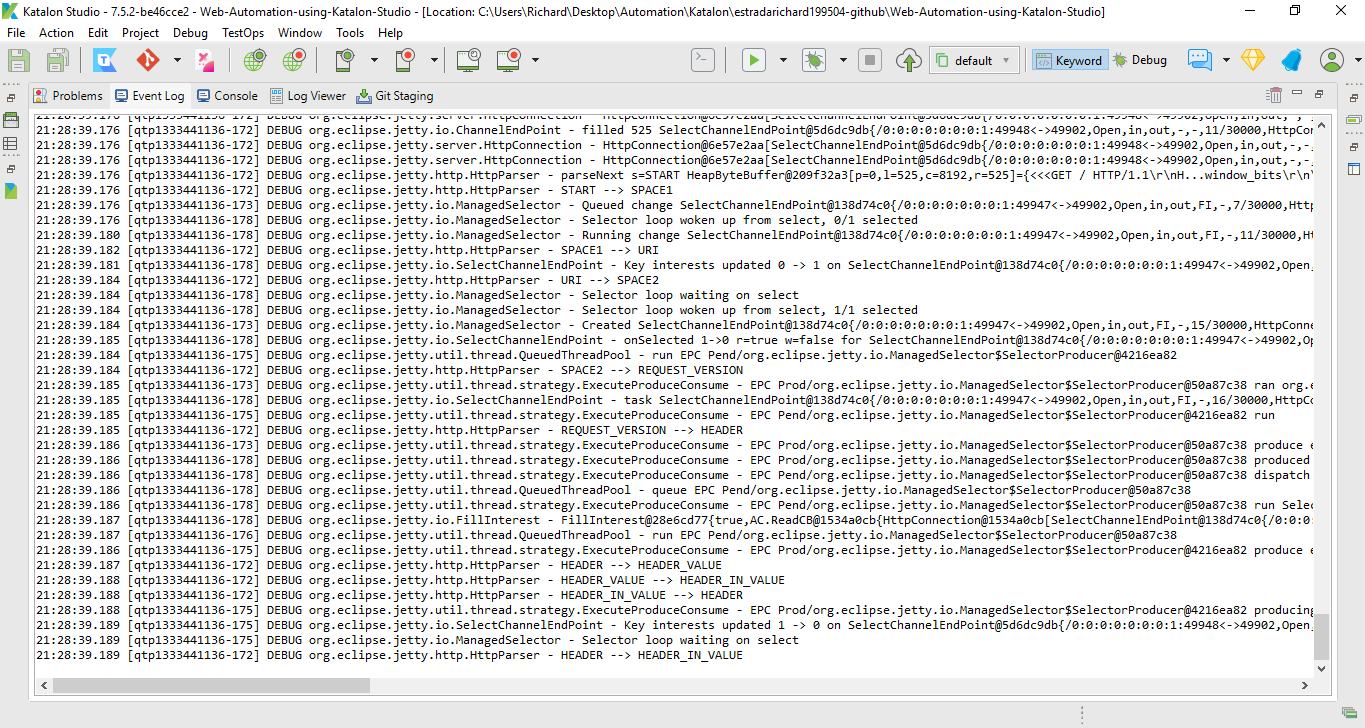
Task: Click the vertical scrollbar thumb in log
Action: click(1322, 636)
